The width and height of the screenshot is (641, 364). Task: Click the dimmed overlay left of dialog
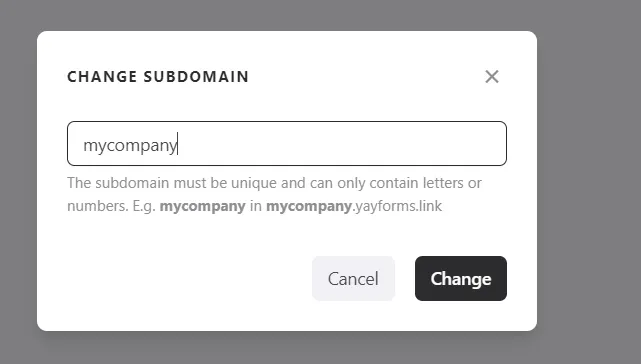coord(18,182)
